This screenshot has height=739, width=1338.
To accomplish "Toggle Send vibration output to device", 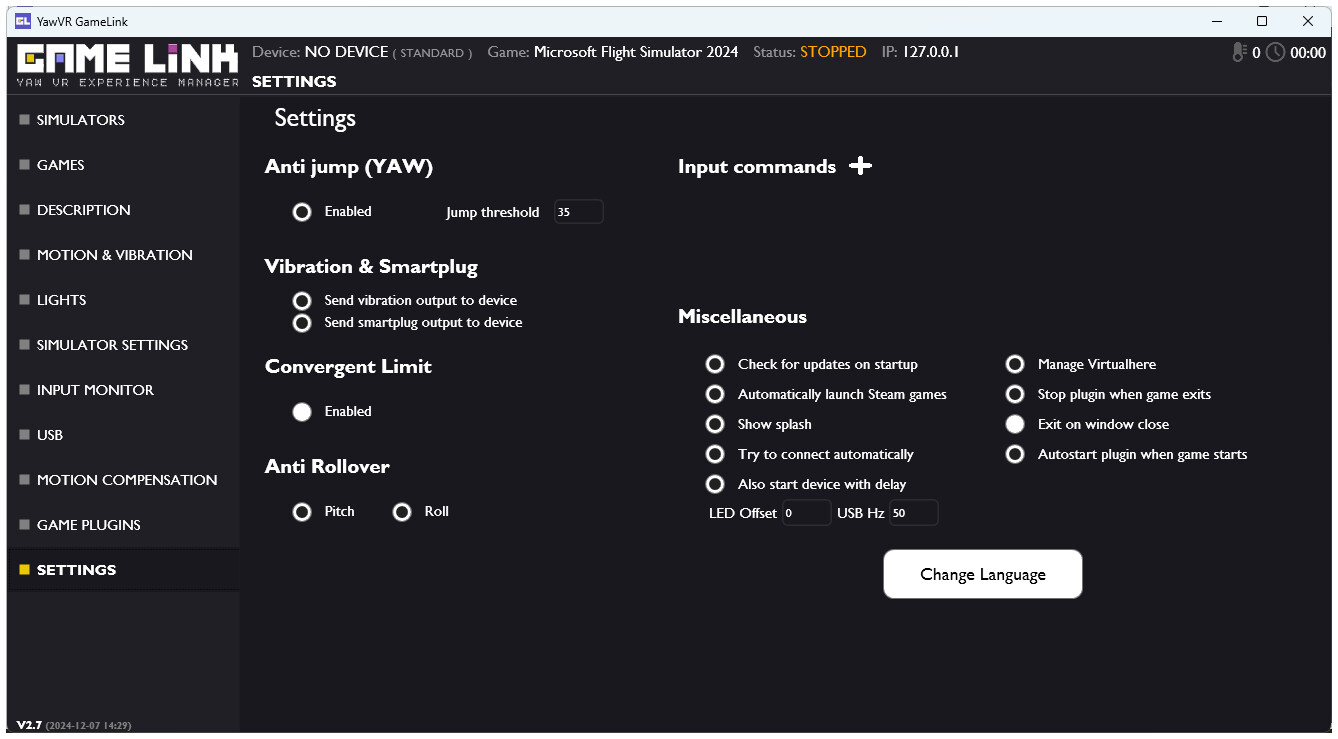I will point(302,300).
